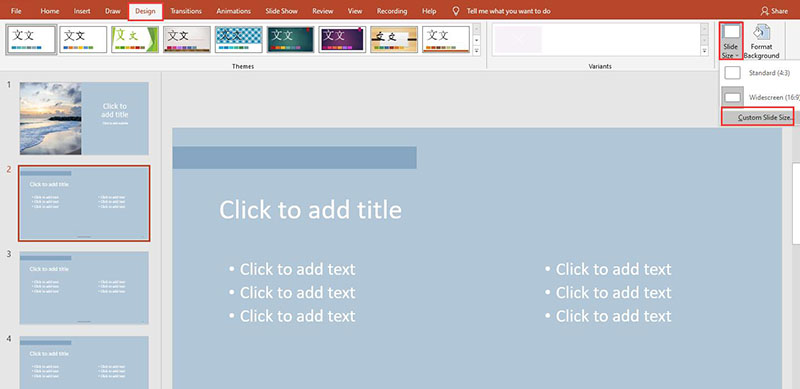Apply the blue checkered pattern theme
Image resolution: width=800 pixels, height=389 pixels.
coord(238,39)
